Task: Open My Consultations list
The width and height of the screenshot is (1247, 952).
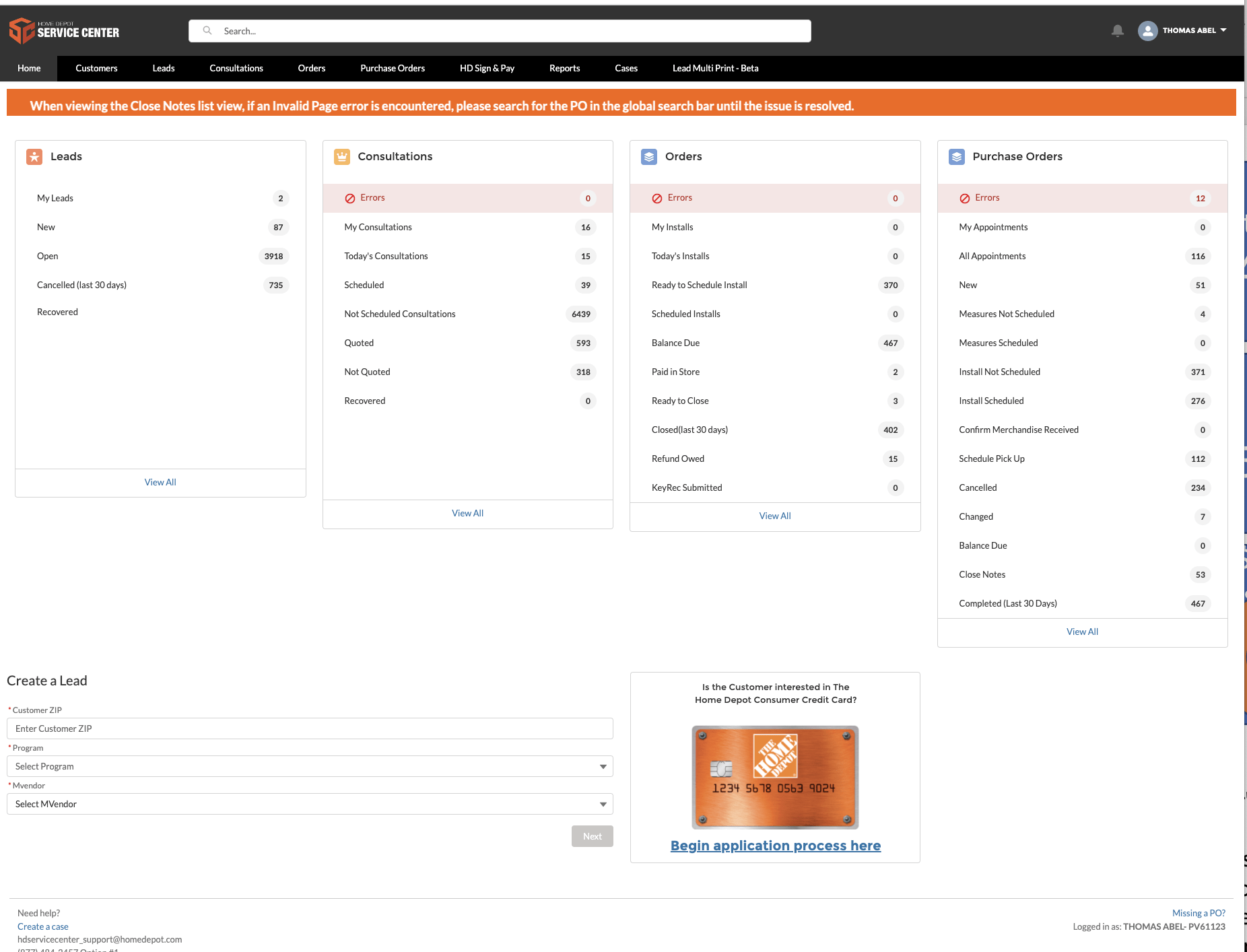Action: pos(468,227)
